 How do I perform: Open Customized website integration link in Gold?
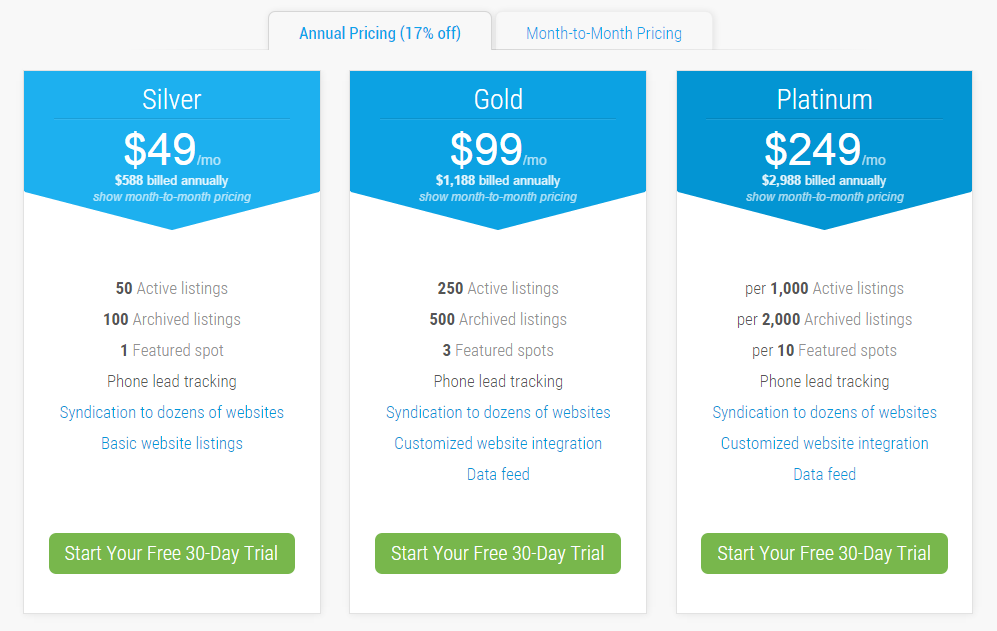[497, 443]
